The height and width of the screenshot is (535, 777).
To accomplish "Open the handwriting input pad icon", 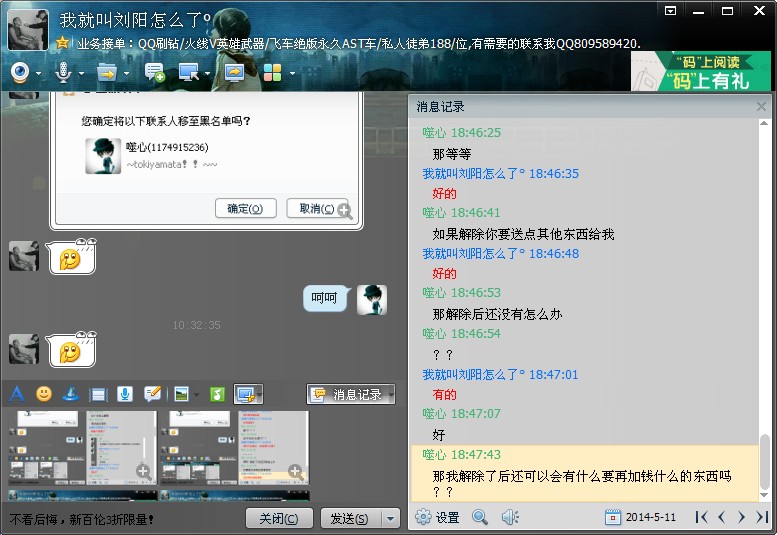I will (152, 394).
